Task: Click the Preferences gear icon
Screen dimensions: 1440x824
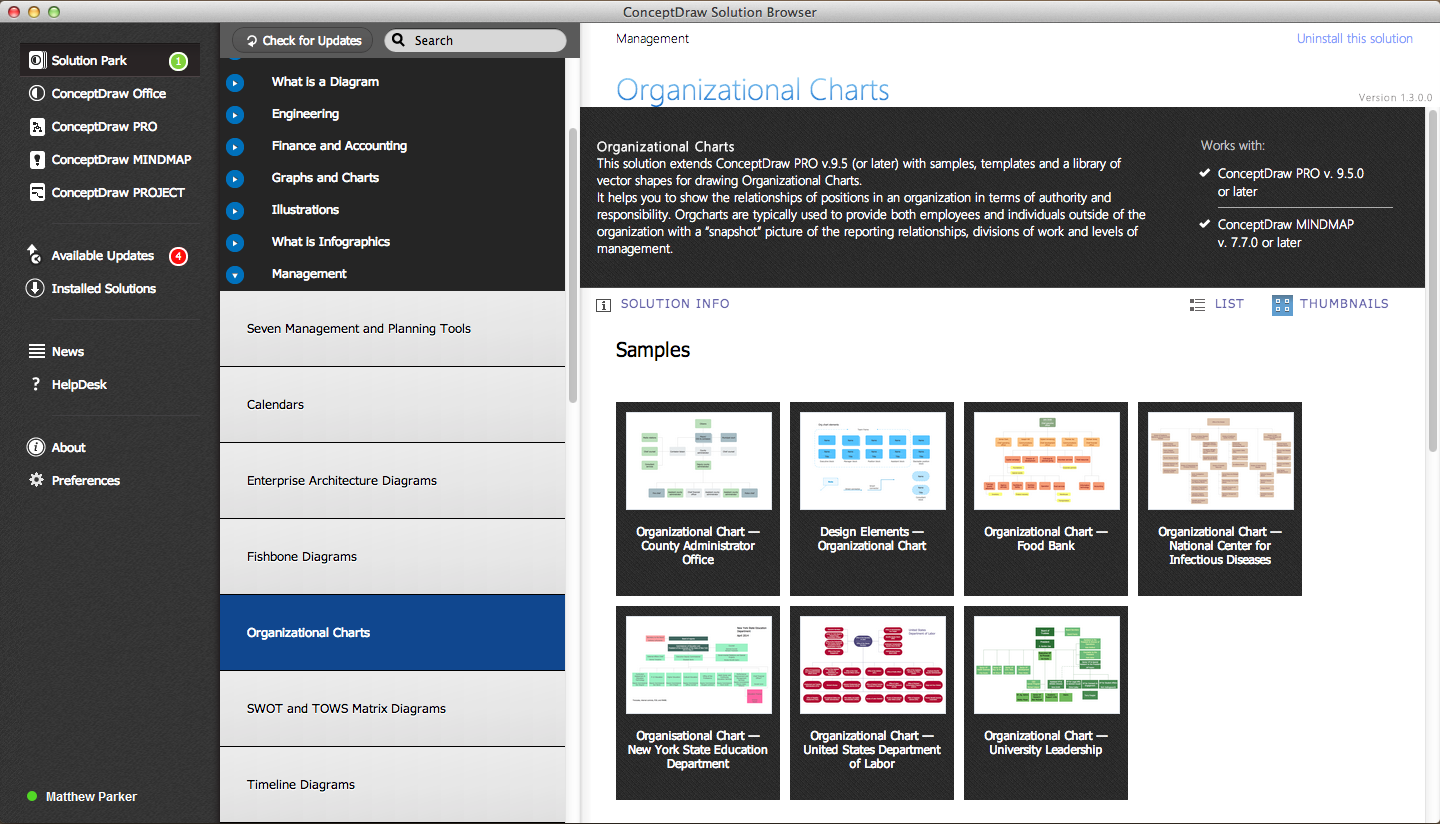Action: pyautogui.click(x=36, y=480)
